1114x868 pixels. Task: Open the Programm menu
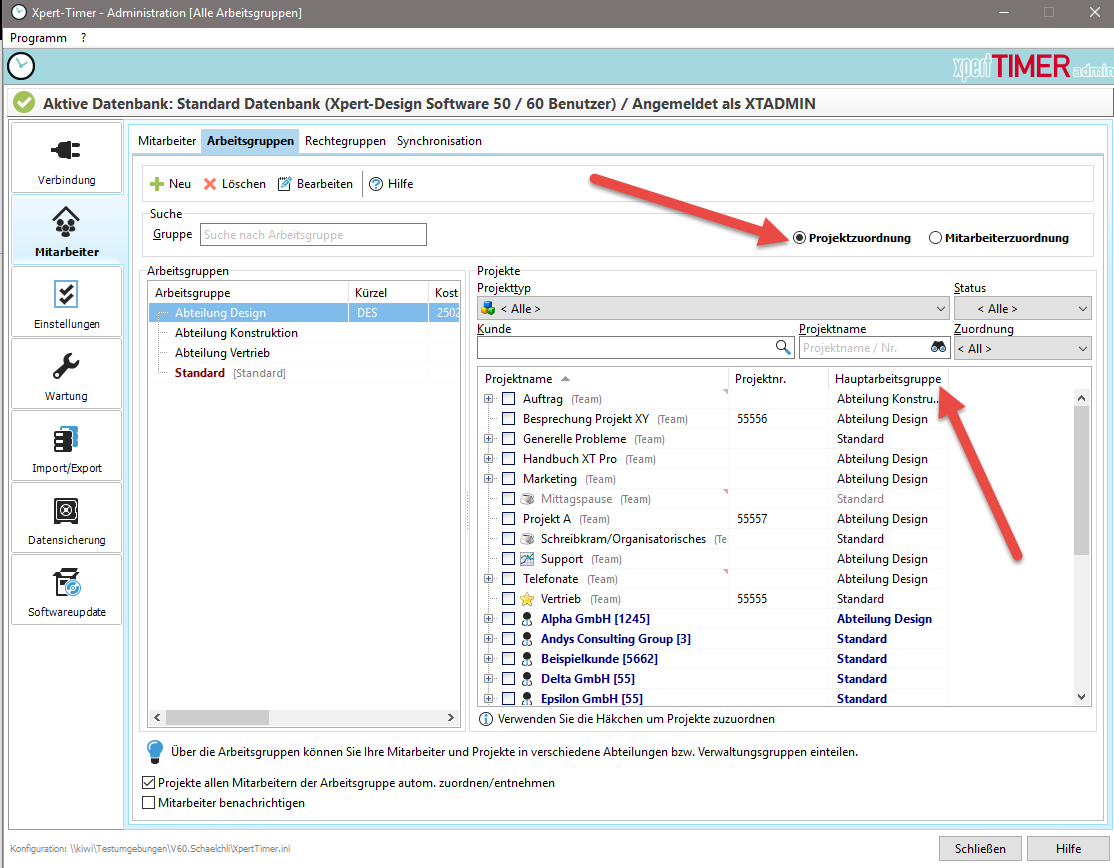coord(38,37)
